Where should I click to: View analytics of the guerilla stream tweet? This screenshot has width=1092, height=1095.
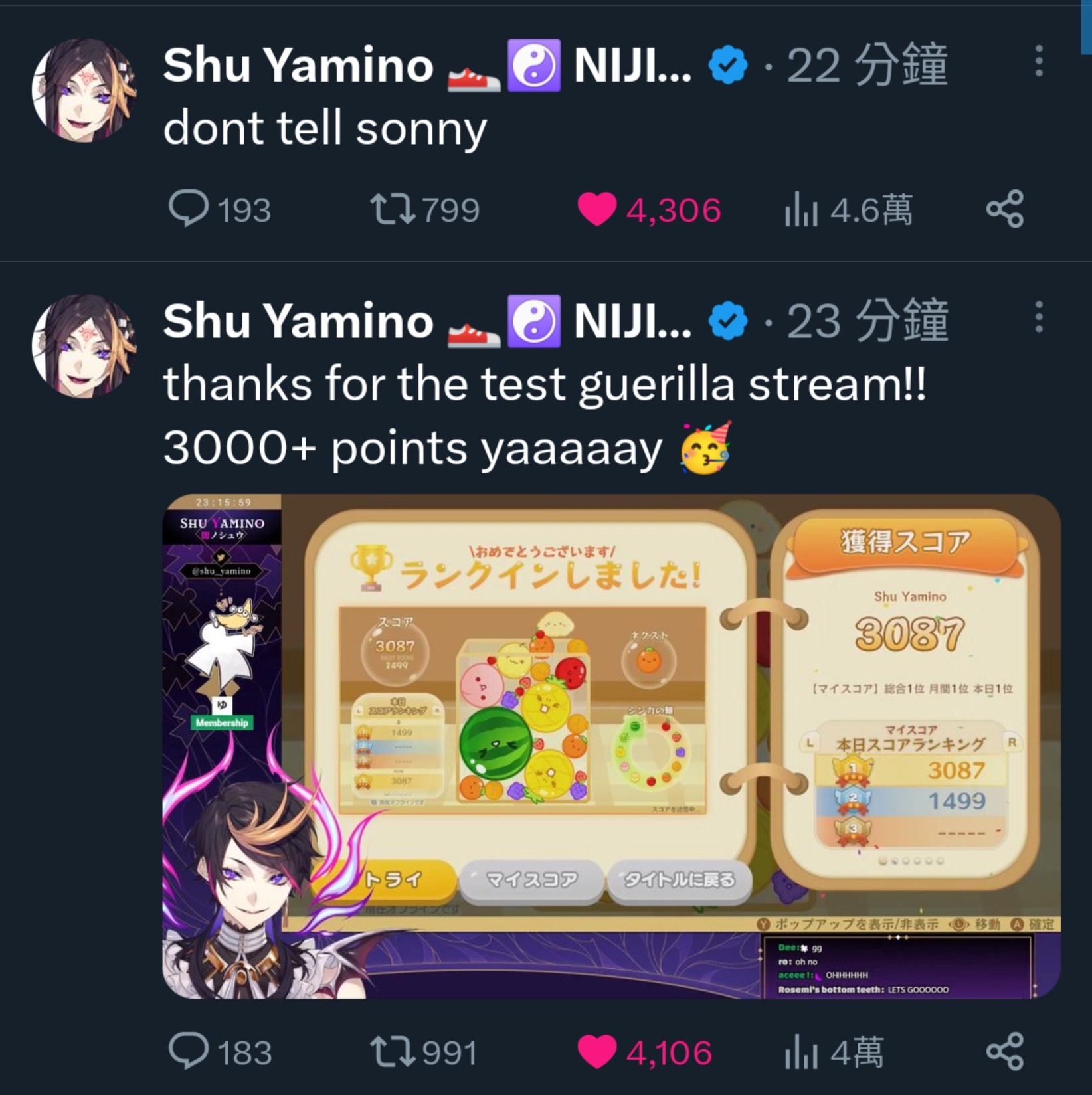click(x=834, y=1053)
